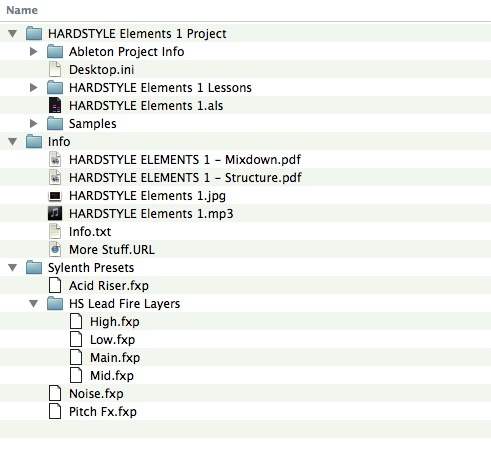Sort by the Name column header
The width and height of the screenshot is (491, 456).
click(22, 10)
